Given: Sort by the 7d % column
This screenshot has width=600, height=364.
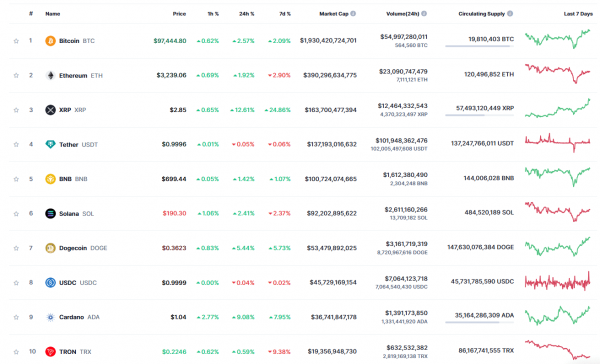Looking at the screenshot, I should click(285, 14).
